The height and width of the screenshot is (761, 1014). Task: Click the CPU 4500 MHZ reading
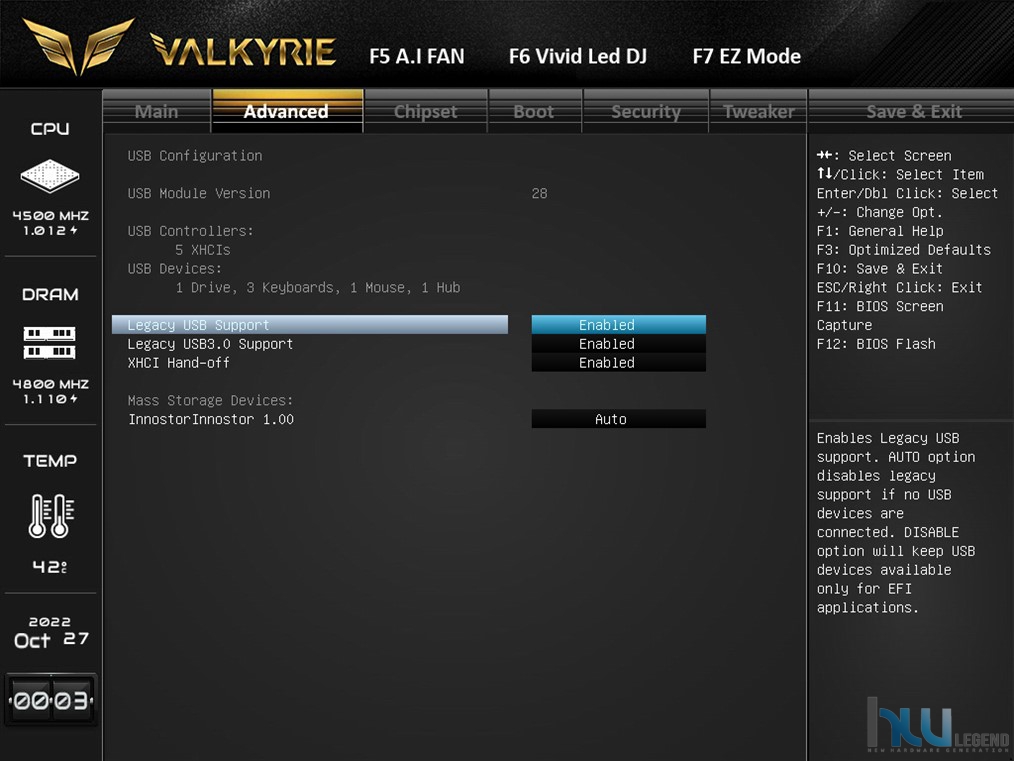click(50, 216)
